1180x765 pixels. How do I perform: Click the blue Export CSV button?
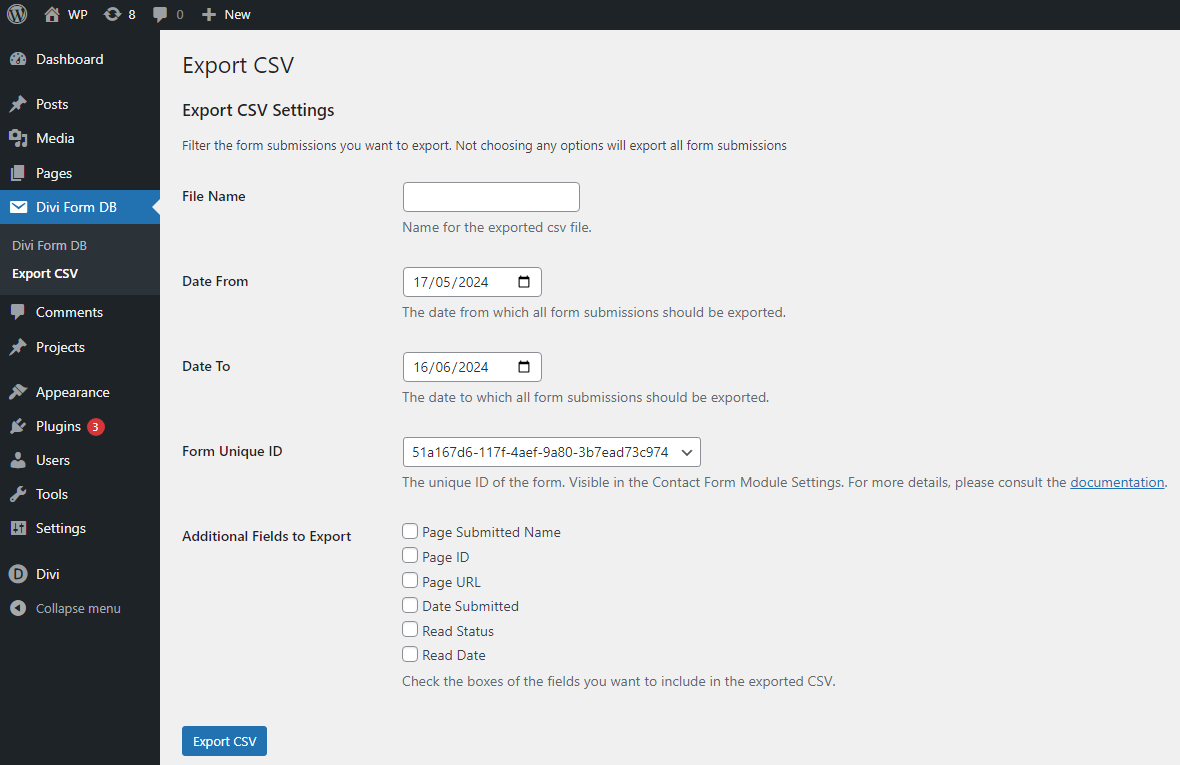pyautogui.click(x=224, y=741)
